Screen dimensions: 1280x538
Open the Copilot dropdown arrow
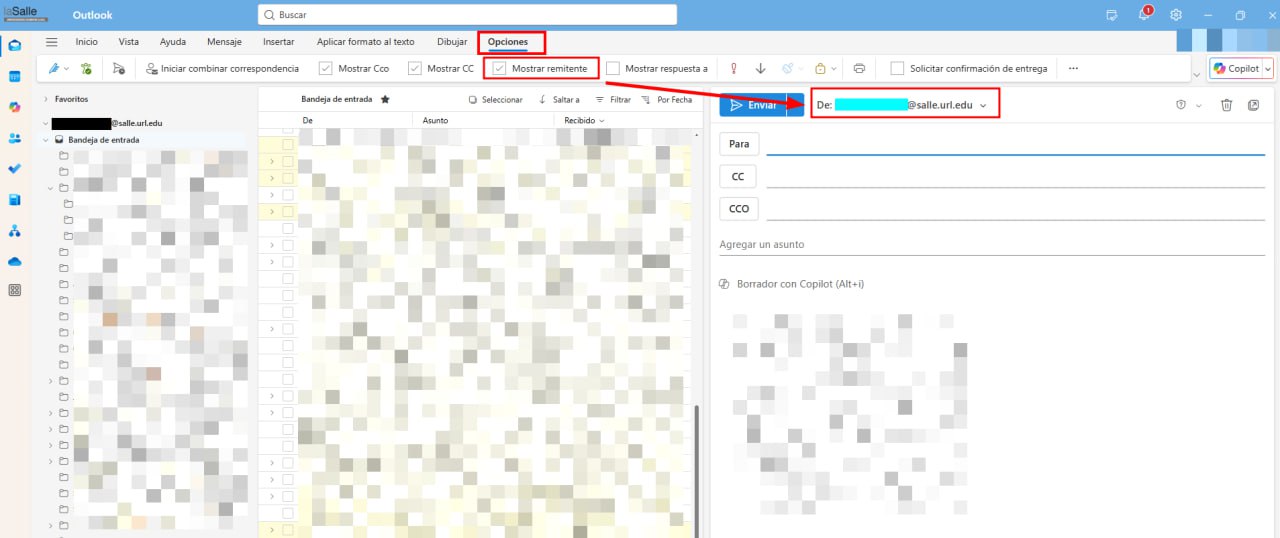pyautogui.click(x=1268, y=69)
